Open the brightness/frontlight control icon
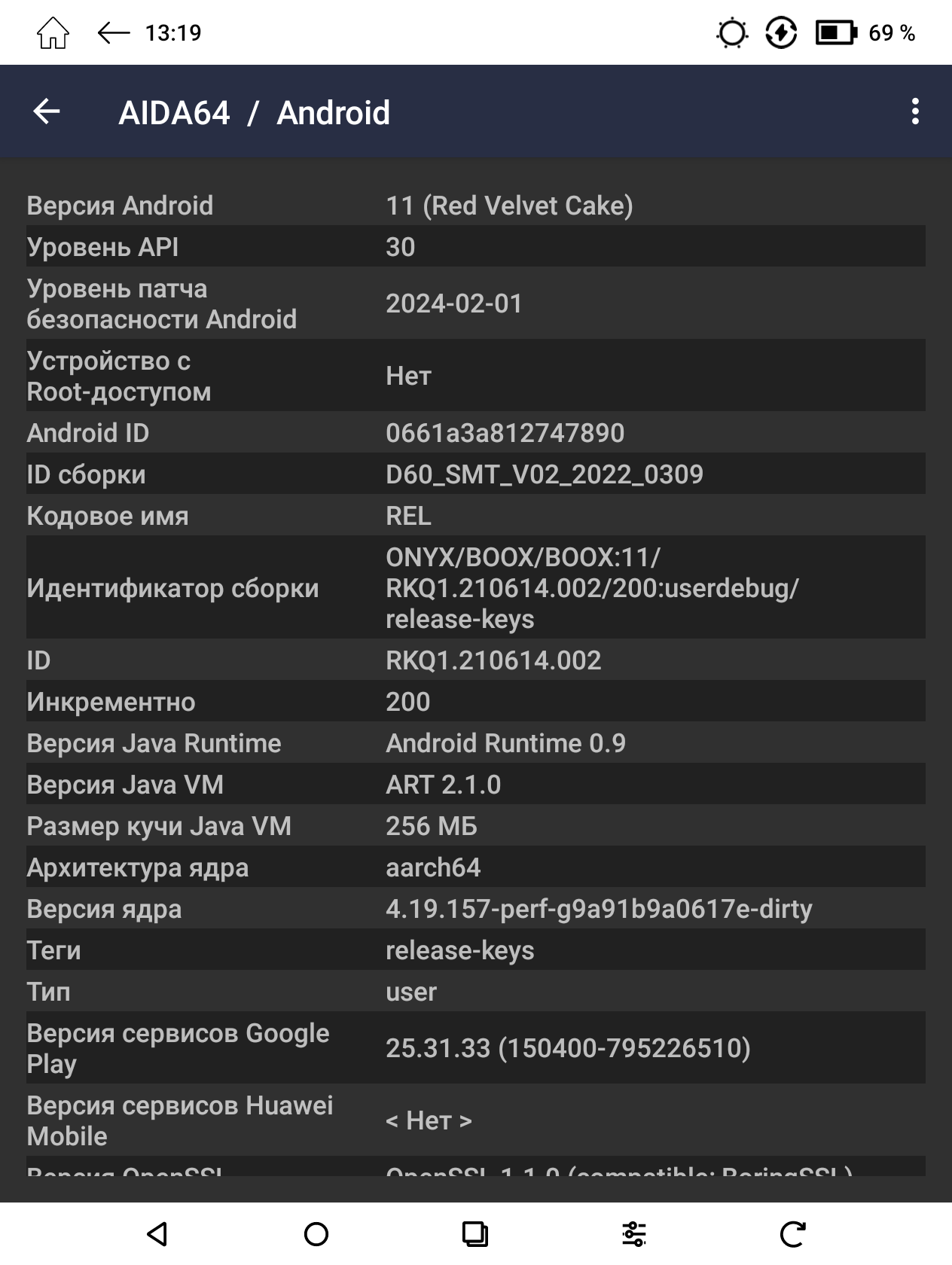This screenshot has width=952, height=1265. (731, 33)
